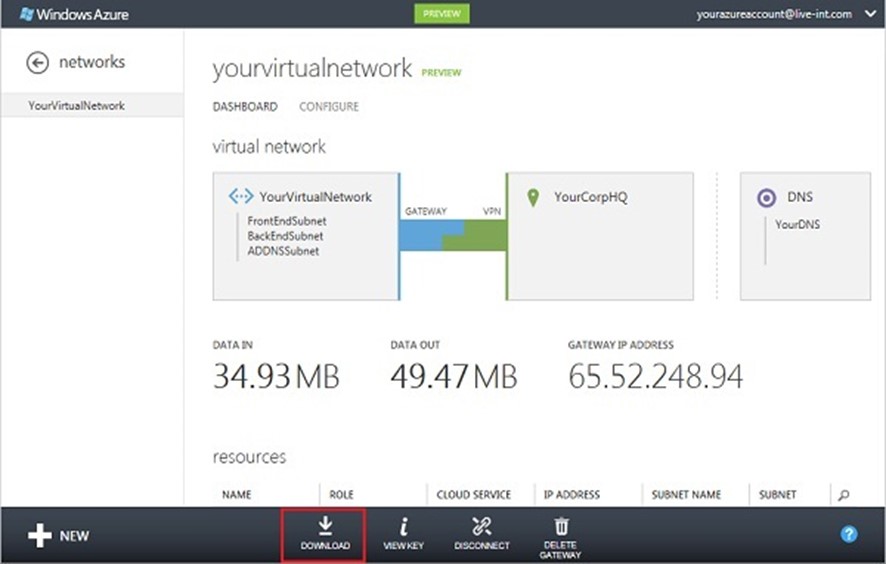
Task: Click the networks heading link
Action: [92, 62]
